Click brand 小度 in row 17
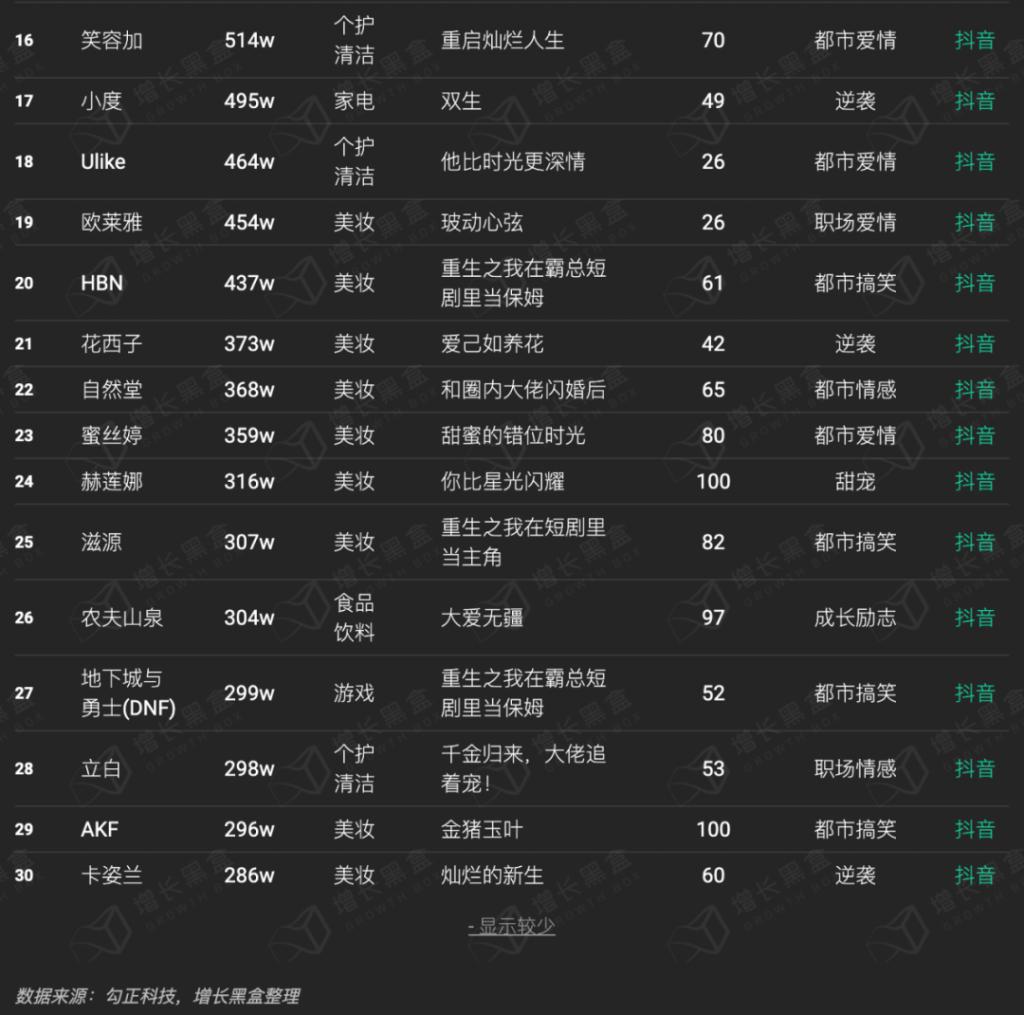Screen dimensions: 1024x1015 [x=101, y=101]
